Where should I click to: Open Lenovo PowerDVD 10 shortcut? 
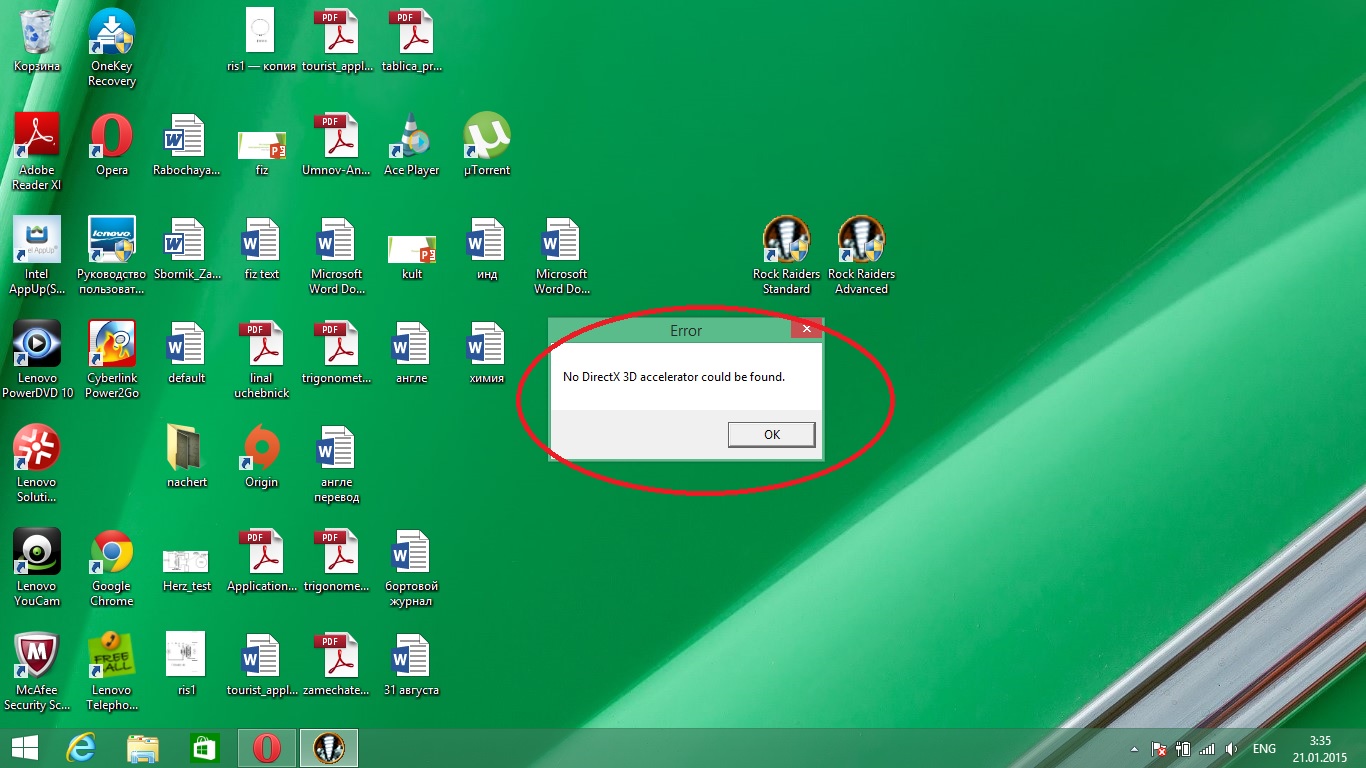37,360
